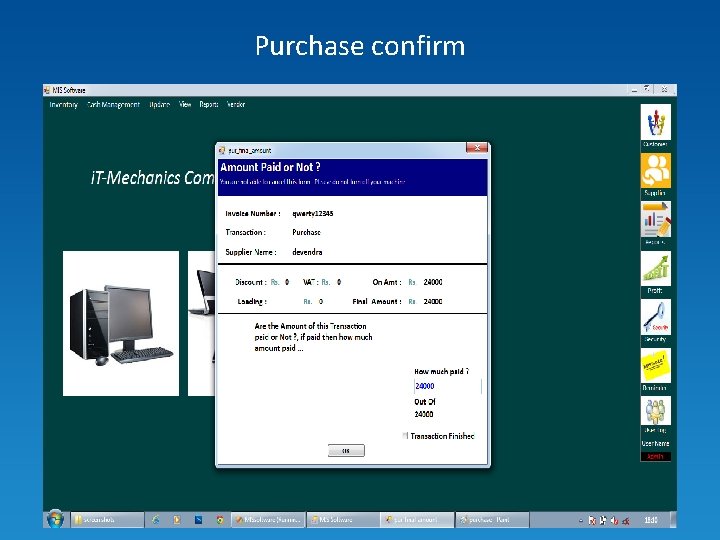
Task: Click the desktop computer thumbnail
Action: coord(121,323)
